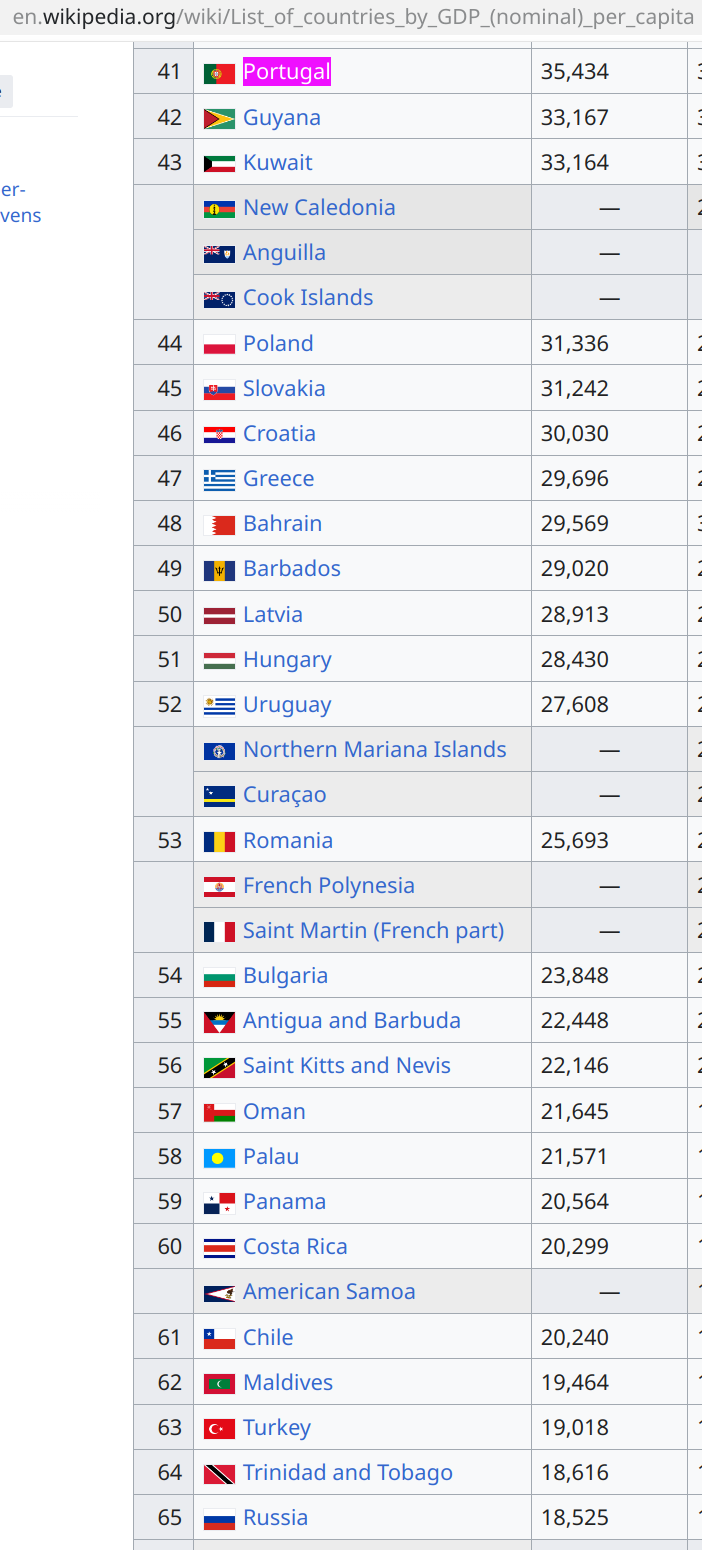702x1550 pixels.
Task: Click the Greece flag icon
Action: point(219,479)
